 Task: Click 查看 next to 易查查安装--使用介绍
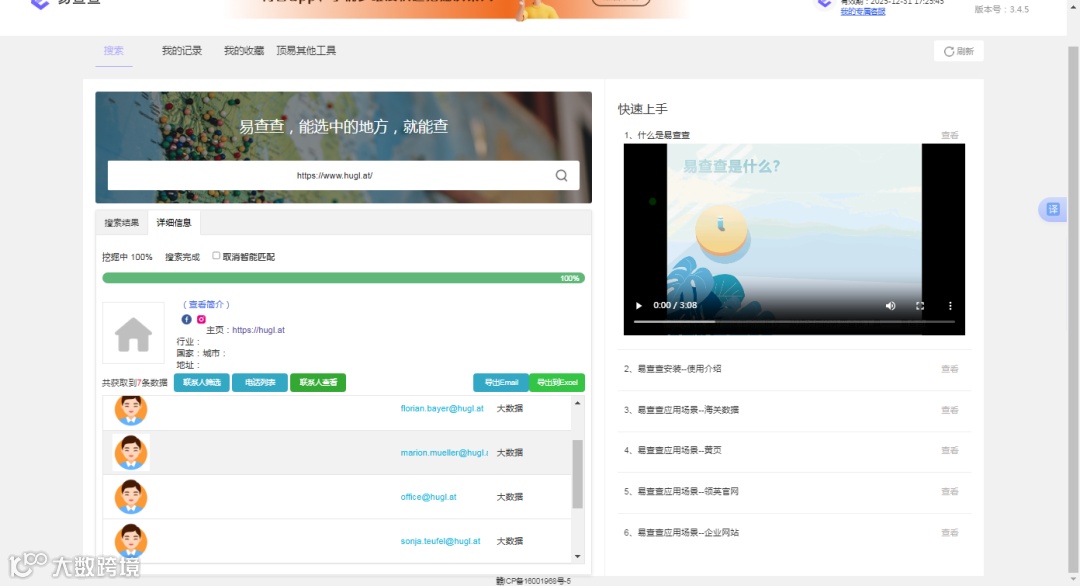pos(950,368)
